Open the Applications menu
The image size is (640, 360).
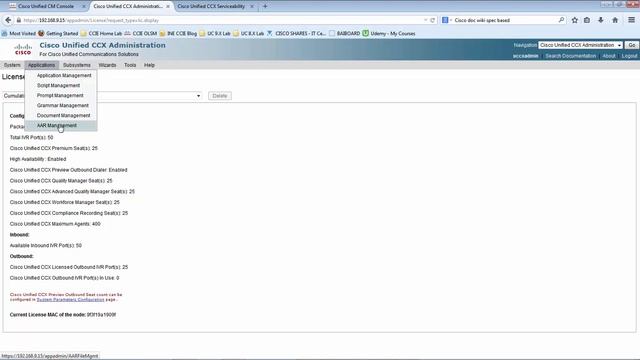[x=41, y=65]
